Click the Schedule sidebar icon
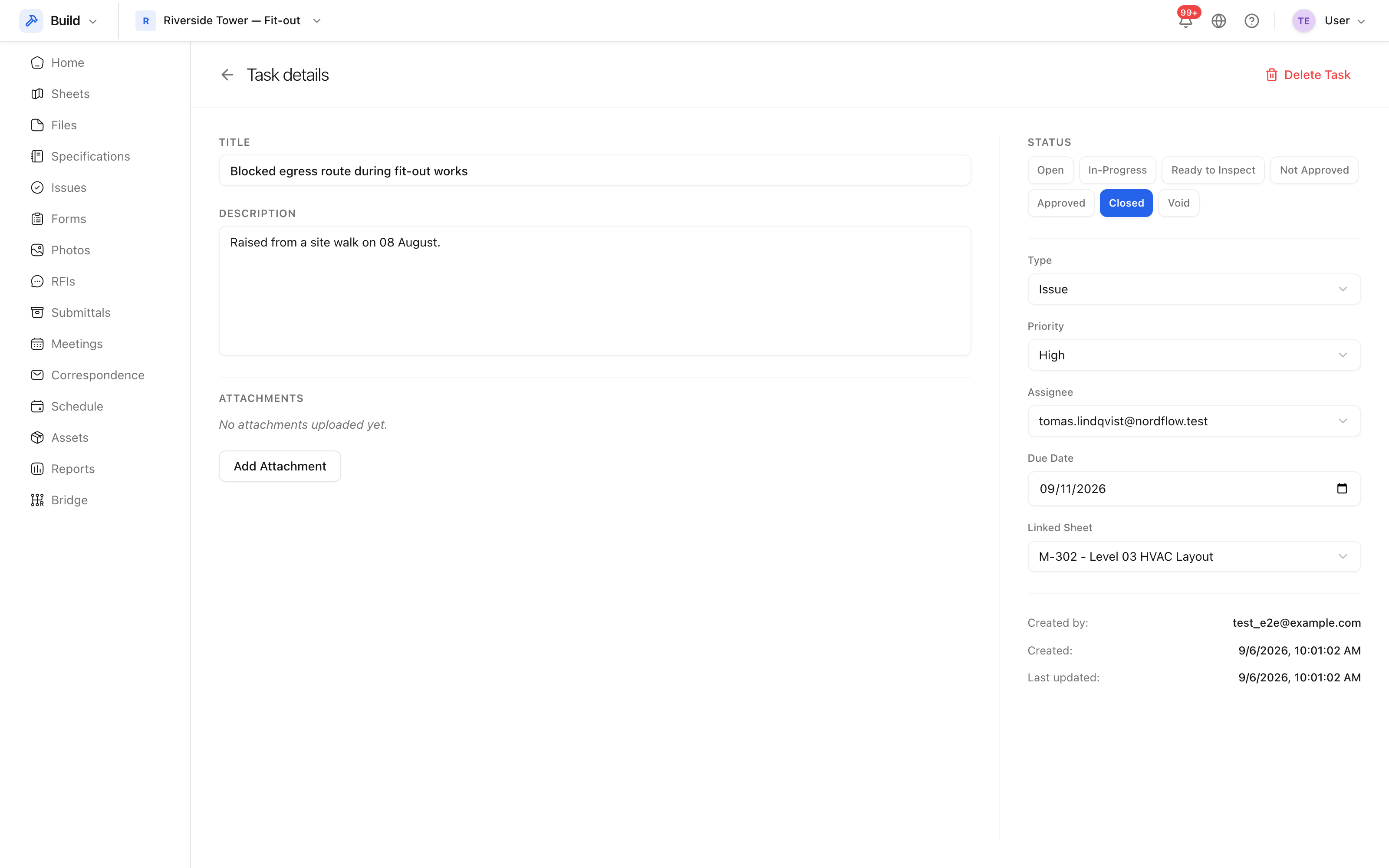 [37, 407]
